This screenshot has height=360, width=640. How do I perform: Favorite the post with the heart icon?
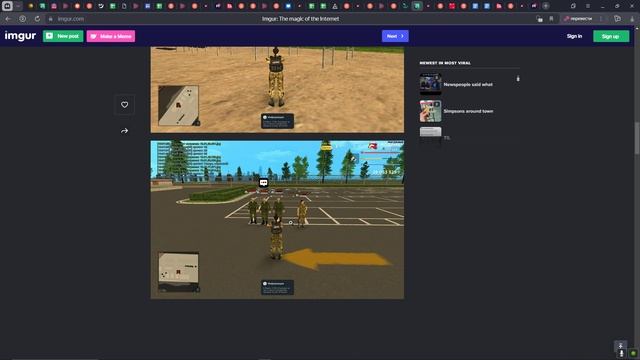click(124, 105)
